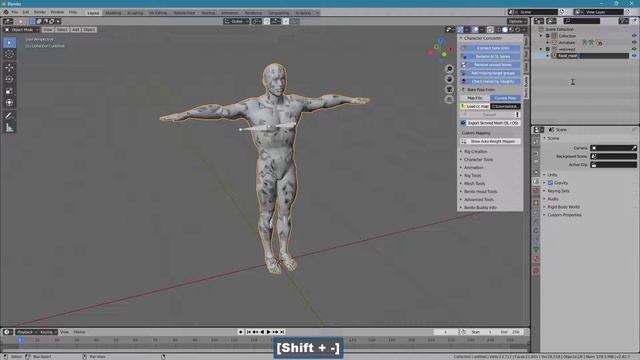Open the viewport Add menu
The width and height of the screenshot is (640, 360).
click(76, 30)
